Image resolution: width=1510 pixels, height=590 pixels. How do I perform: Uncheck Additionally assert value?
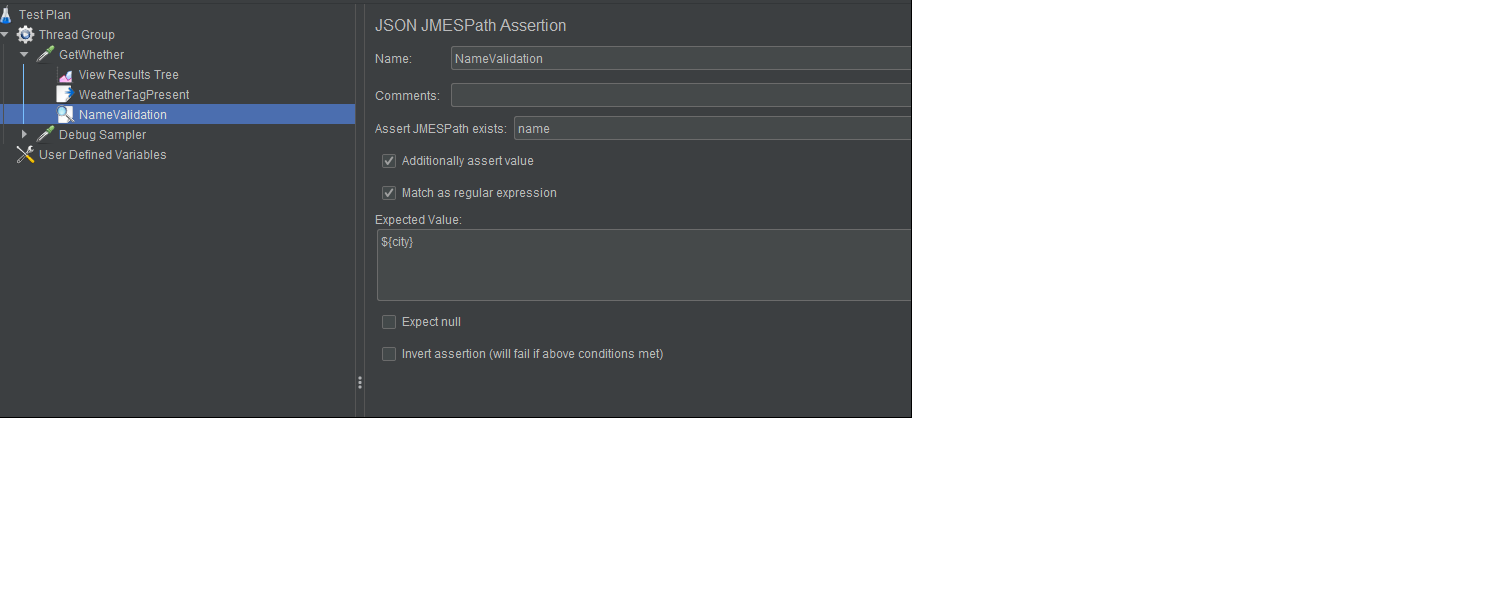(x=388, y=160)
